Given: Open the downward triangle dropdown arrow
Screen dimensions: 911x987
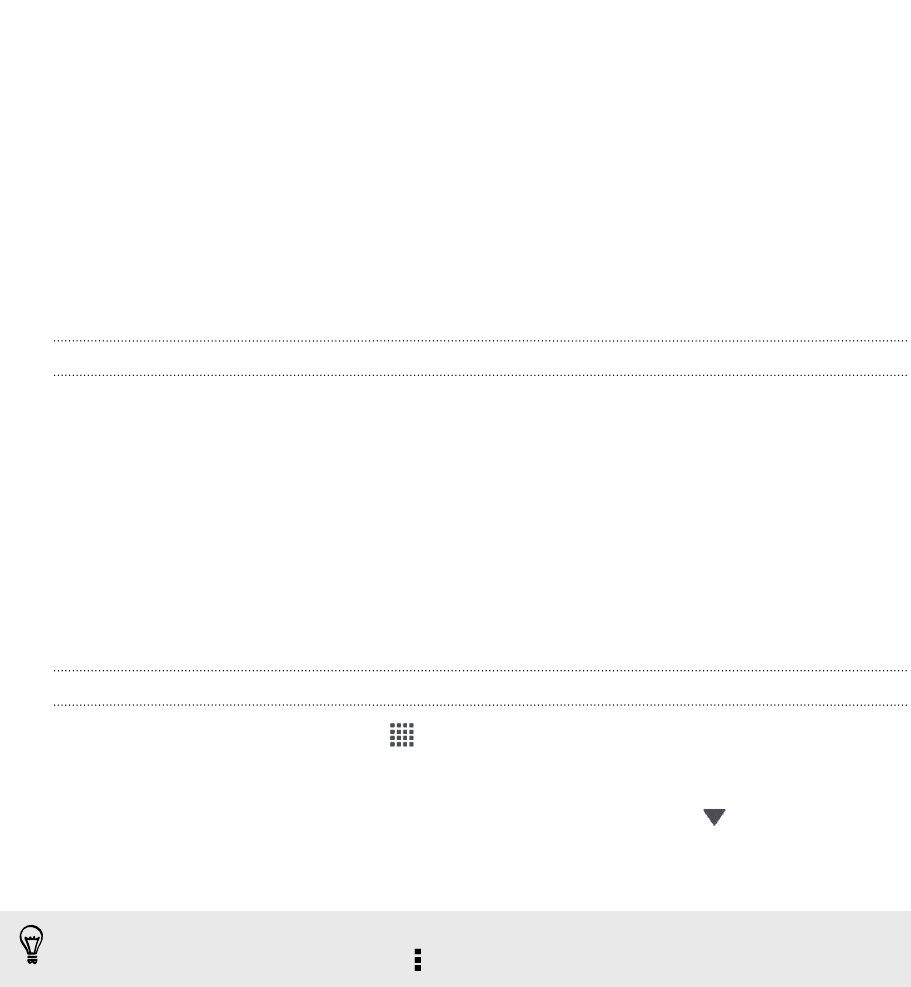Looking at the screenshot, I should 715,817.
